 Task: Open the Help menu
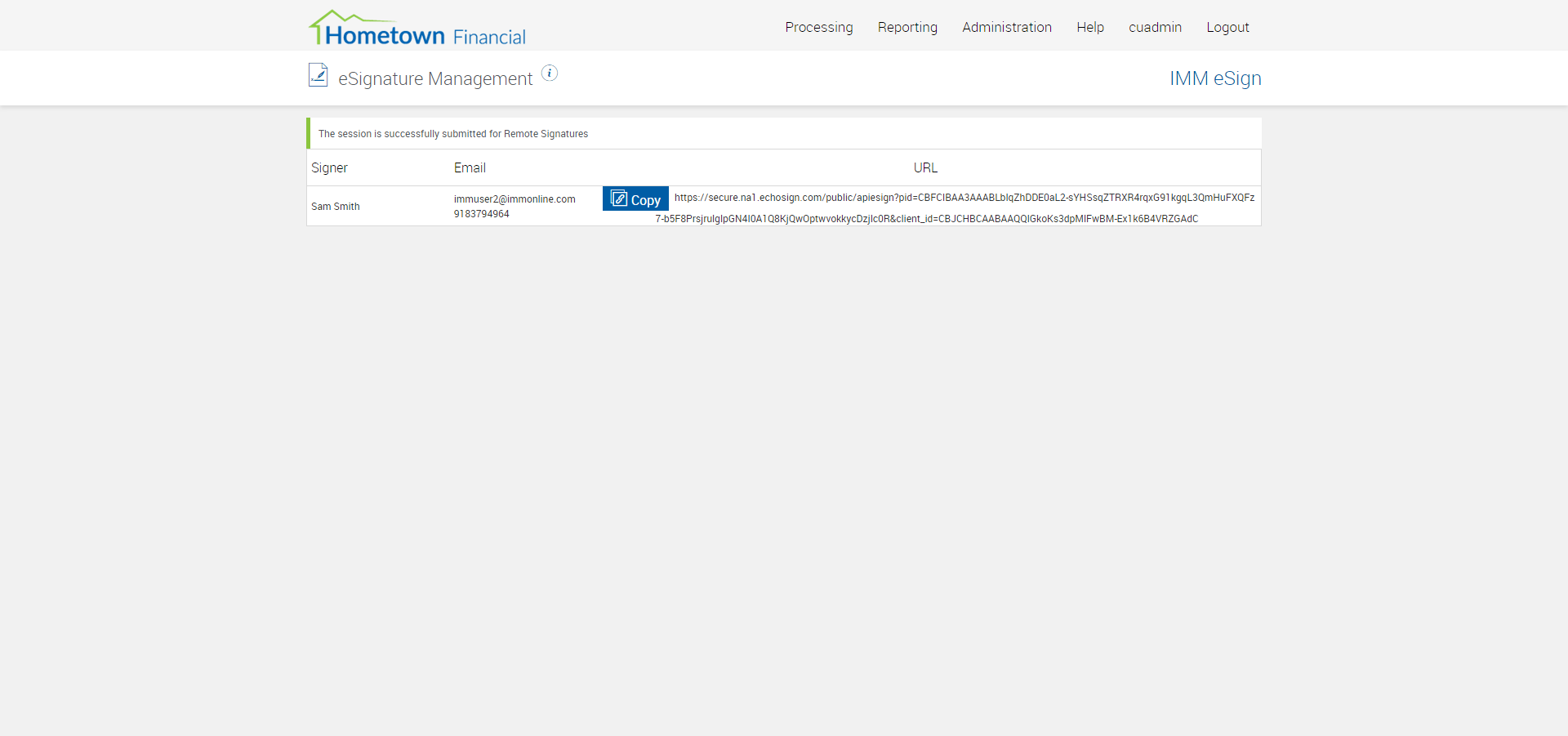(1090, 27)
